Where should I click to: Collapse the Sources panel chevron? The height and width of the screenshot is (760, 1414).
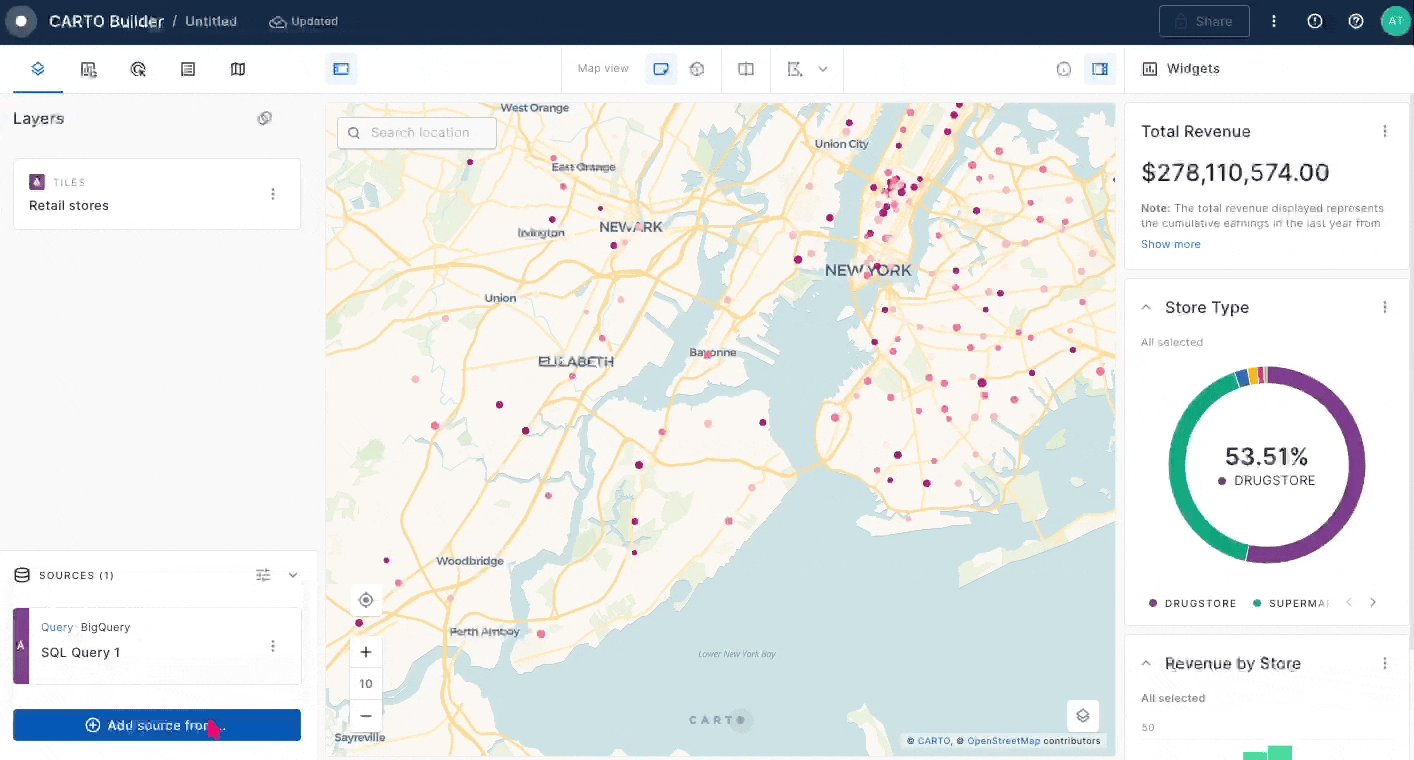[293, 575]
